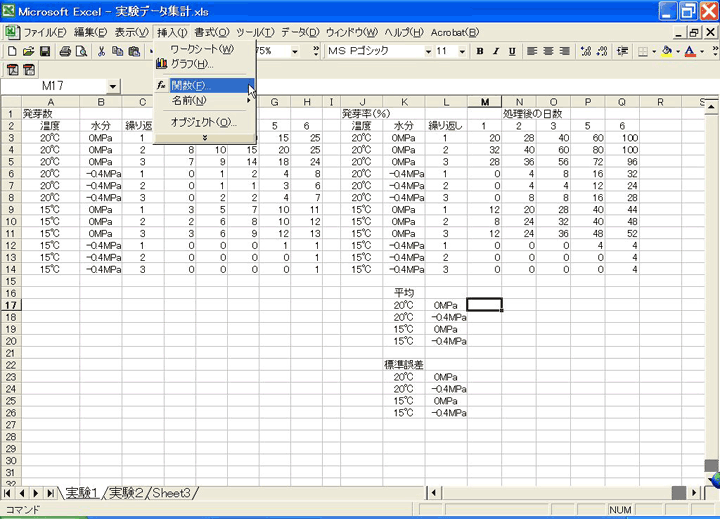
Task: Click the Open file folder icon
Action: [x=29, y=51]
